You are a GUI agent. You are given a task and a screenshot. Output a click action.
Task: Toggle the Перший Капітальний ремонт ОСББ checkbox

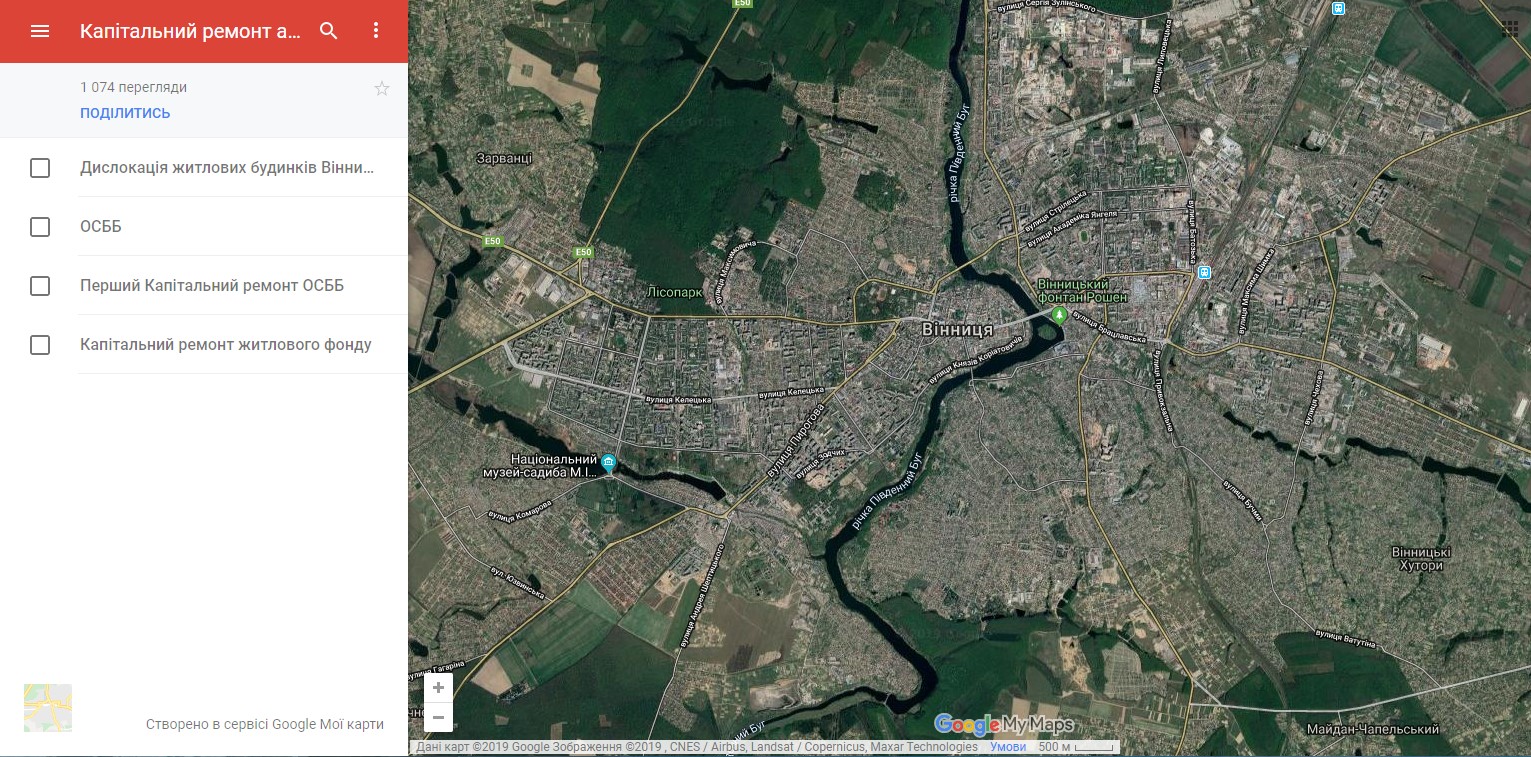(x=40, y=286)
